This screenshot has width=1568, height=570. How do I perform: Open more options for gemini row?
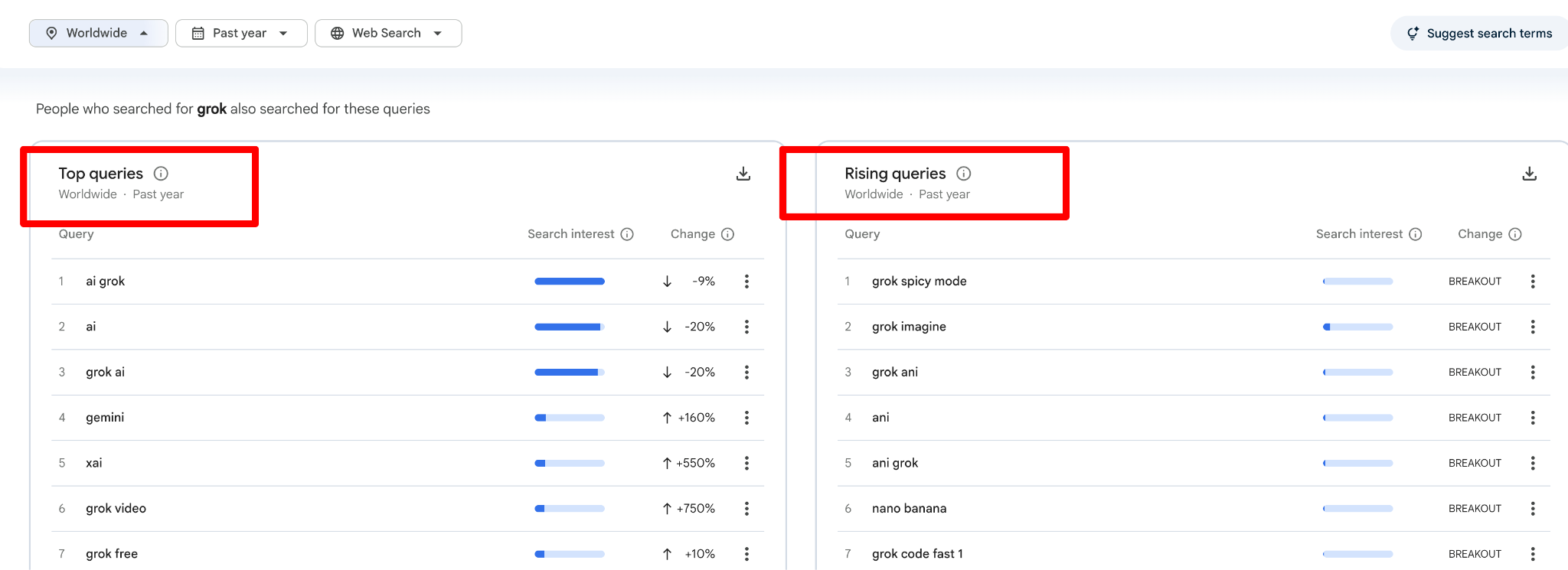(746, 418)
